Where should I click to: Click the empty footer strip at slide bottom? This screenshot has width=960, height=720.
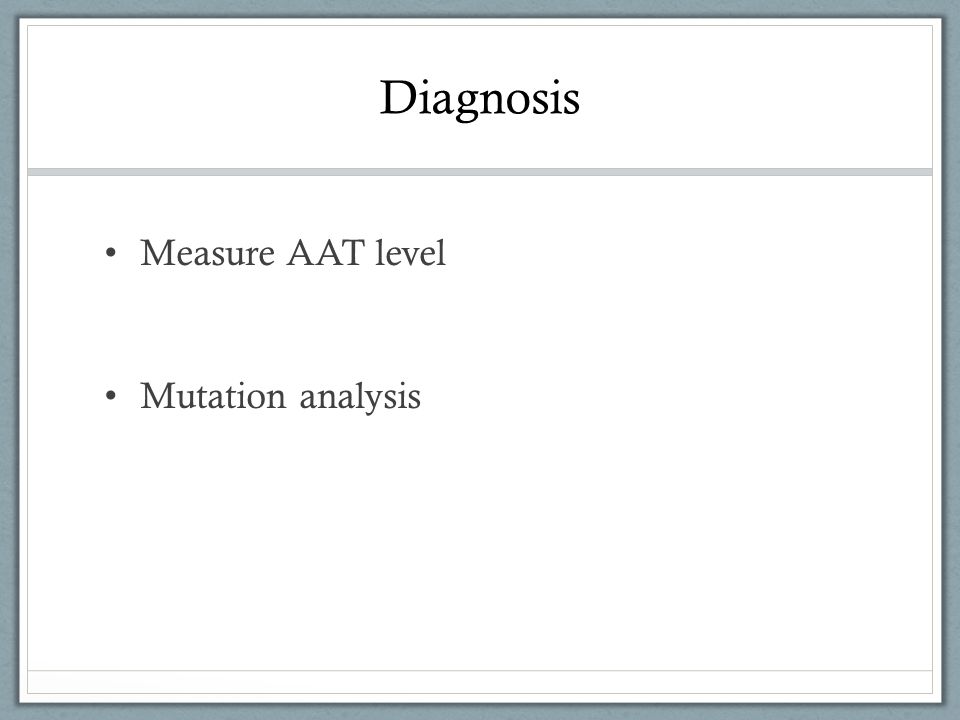pyautogui.click(x=480, y=682)
